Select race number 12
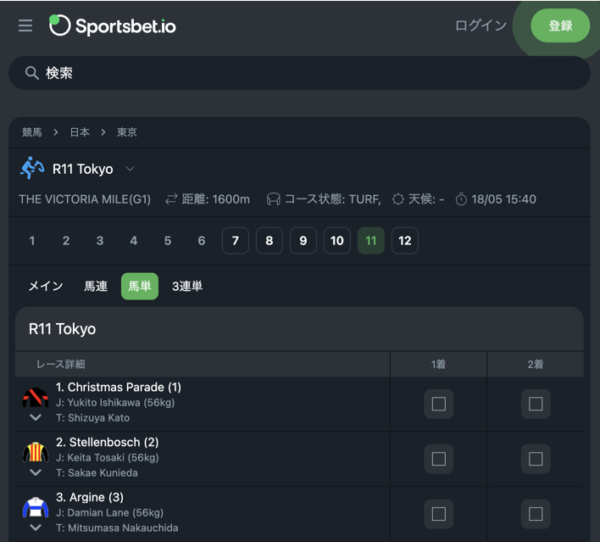The height and width of the screenshot is (542, 600). pos(404,240)
